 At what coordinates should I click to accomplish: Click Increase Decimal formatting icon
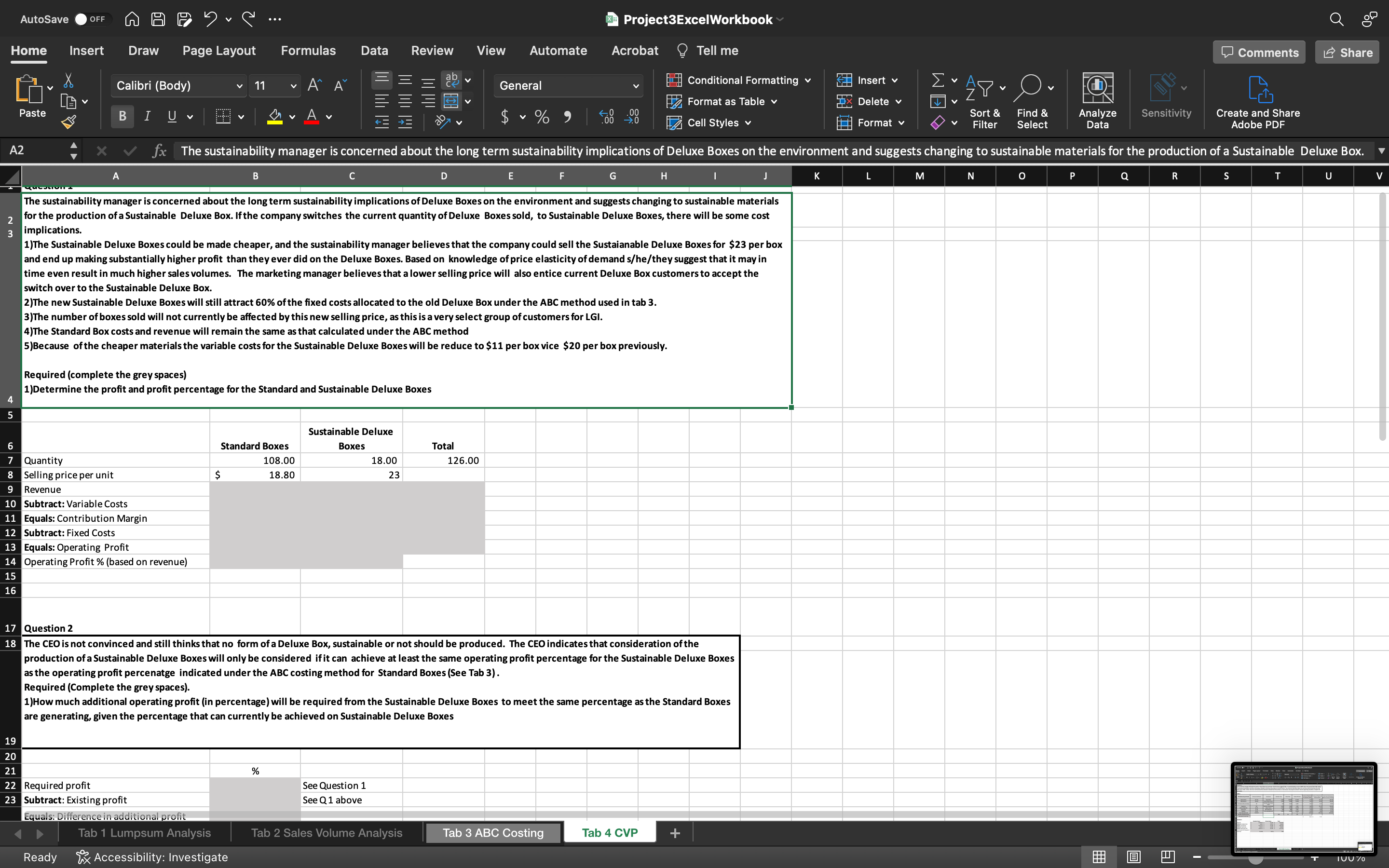606,117
